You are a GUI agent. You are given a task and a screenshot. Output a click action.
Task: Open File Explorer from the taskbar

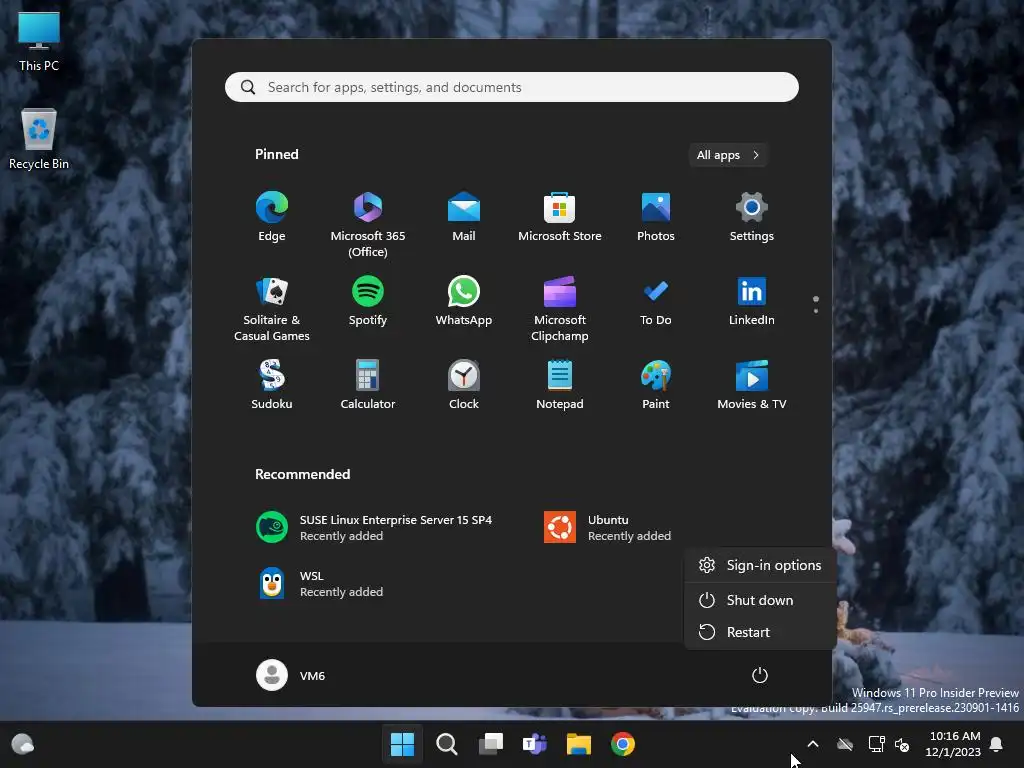click(x=579, y=744)
